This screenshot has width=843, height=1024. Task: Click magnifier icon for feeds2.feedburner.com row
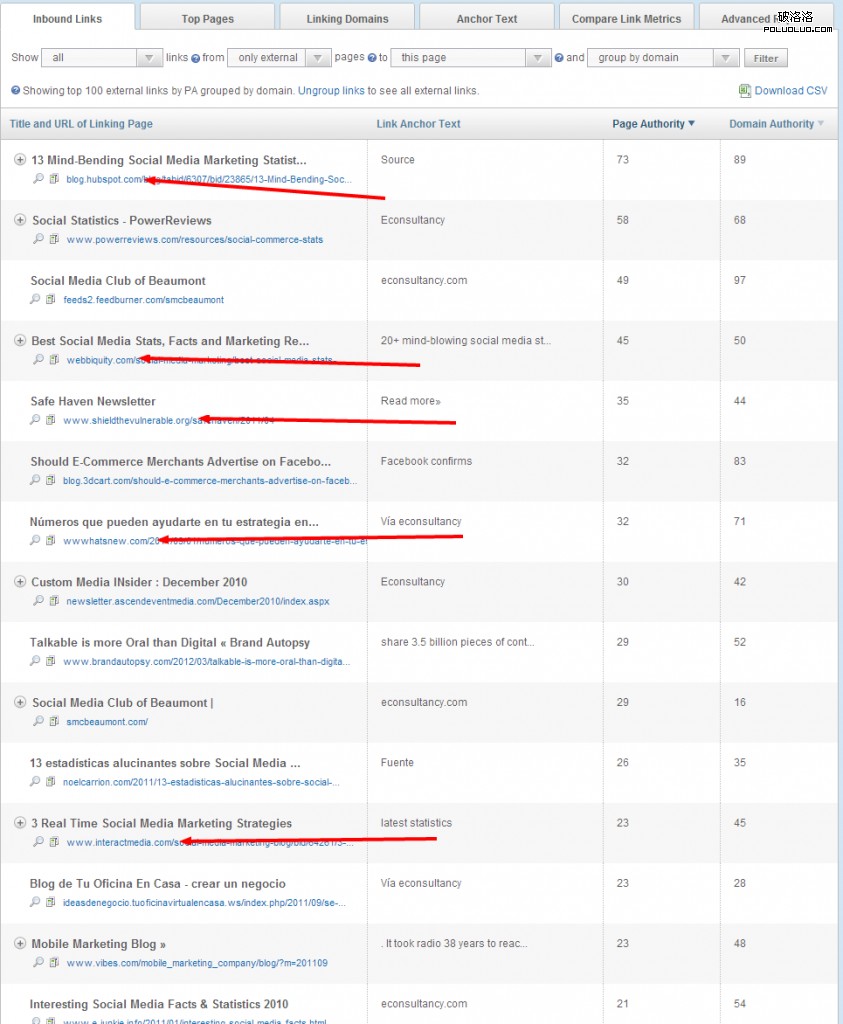point(35,299)
